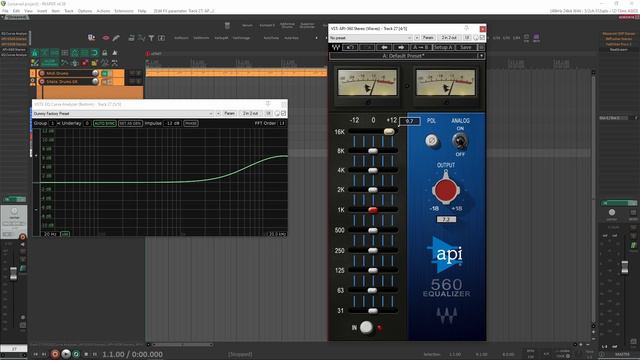640x360 pixels.
Task: Click the Group number field in analyzer
Action: pyautogui.click(x=52, y=123)
